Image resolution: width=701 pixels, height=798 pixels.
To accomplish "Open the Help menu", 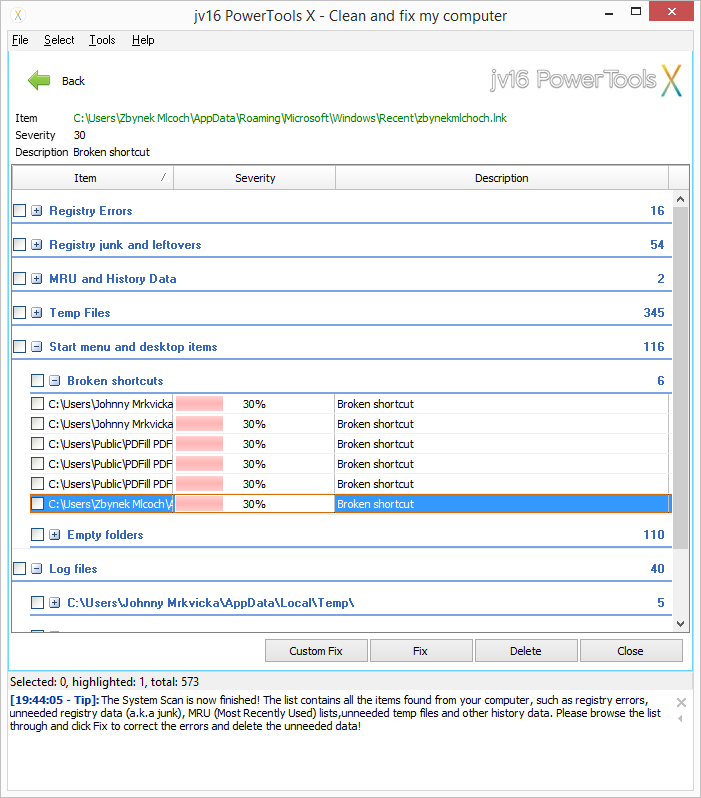I will 143,40.
